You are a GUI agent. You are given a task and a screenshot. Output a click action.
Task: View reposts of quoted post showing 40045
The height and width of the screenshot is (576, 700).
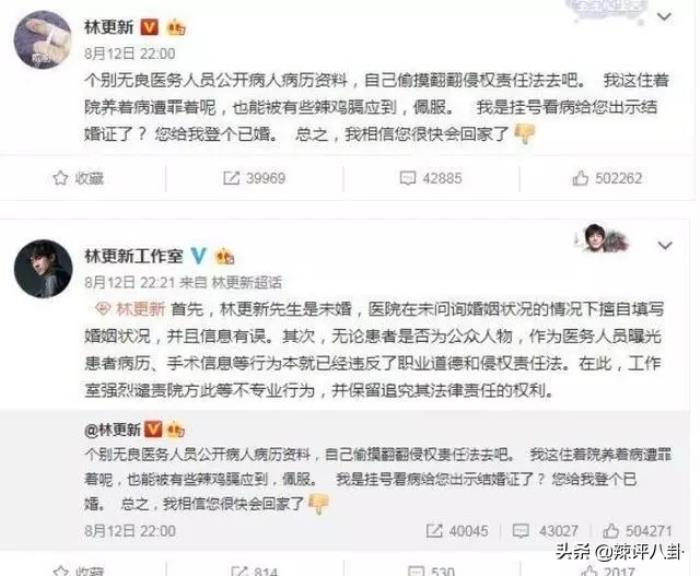(457, 530)
